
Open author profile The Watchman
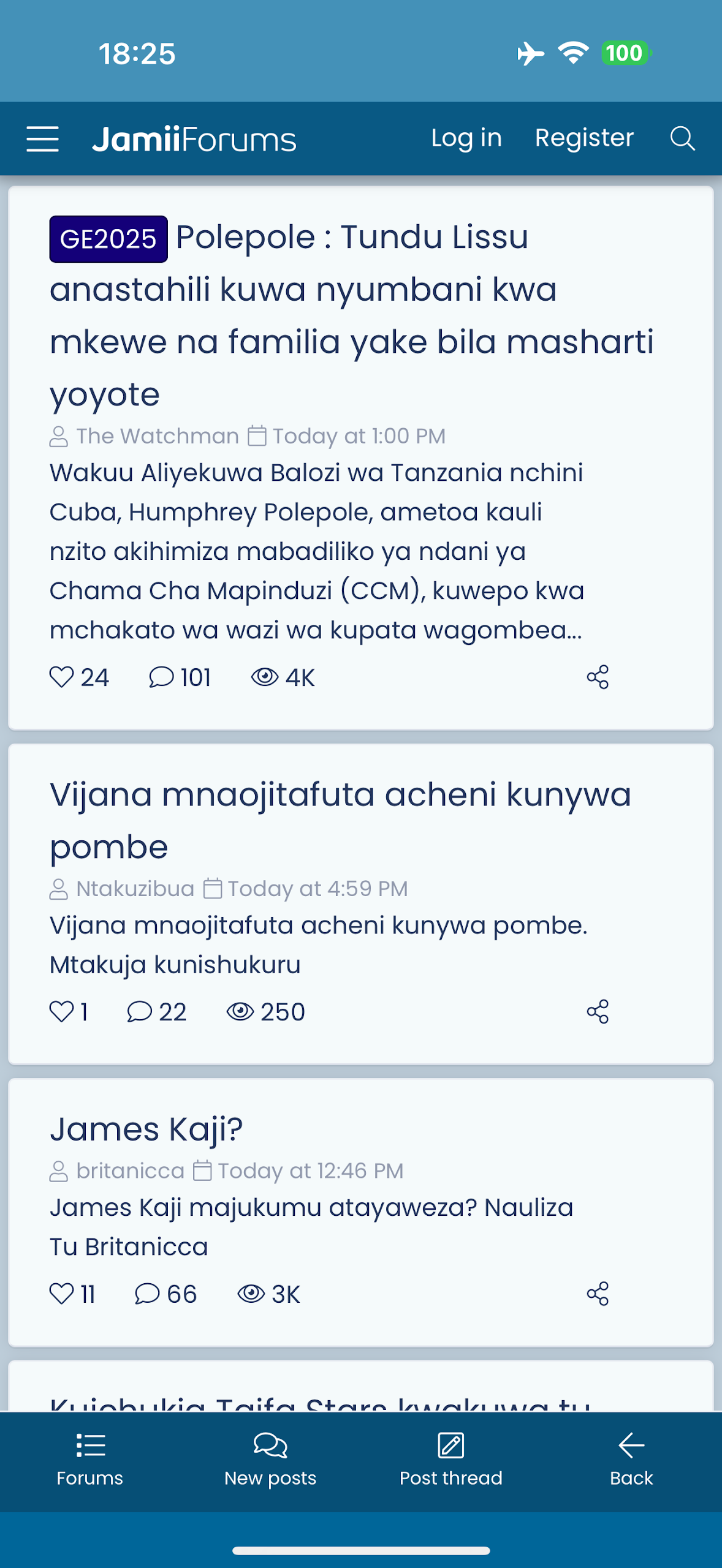157,436
